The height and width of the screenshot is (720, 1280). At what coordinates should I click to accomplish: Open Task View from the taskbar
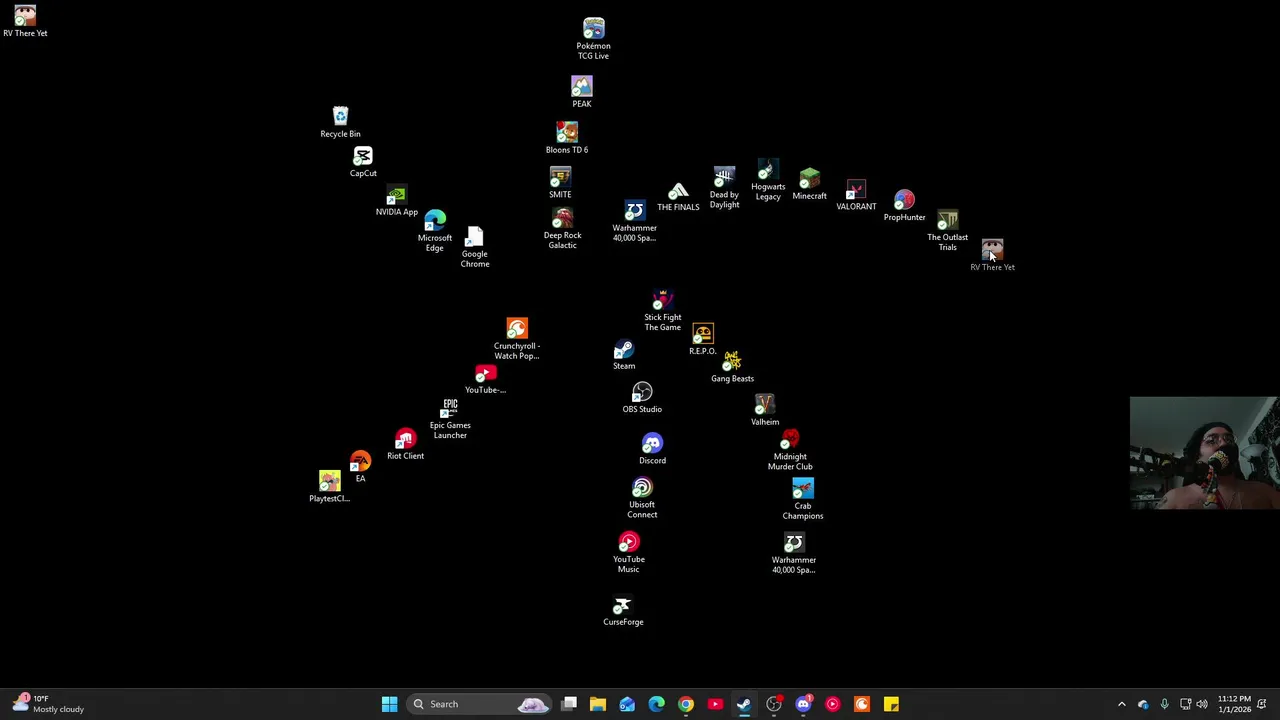[569, 704]
